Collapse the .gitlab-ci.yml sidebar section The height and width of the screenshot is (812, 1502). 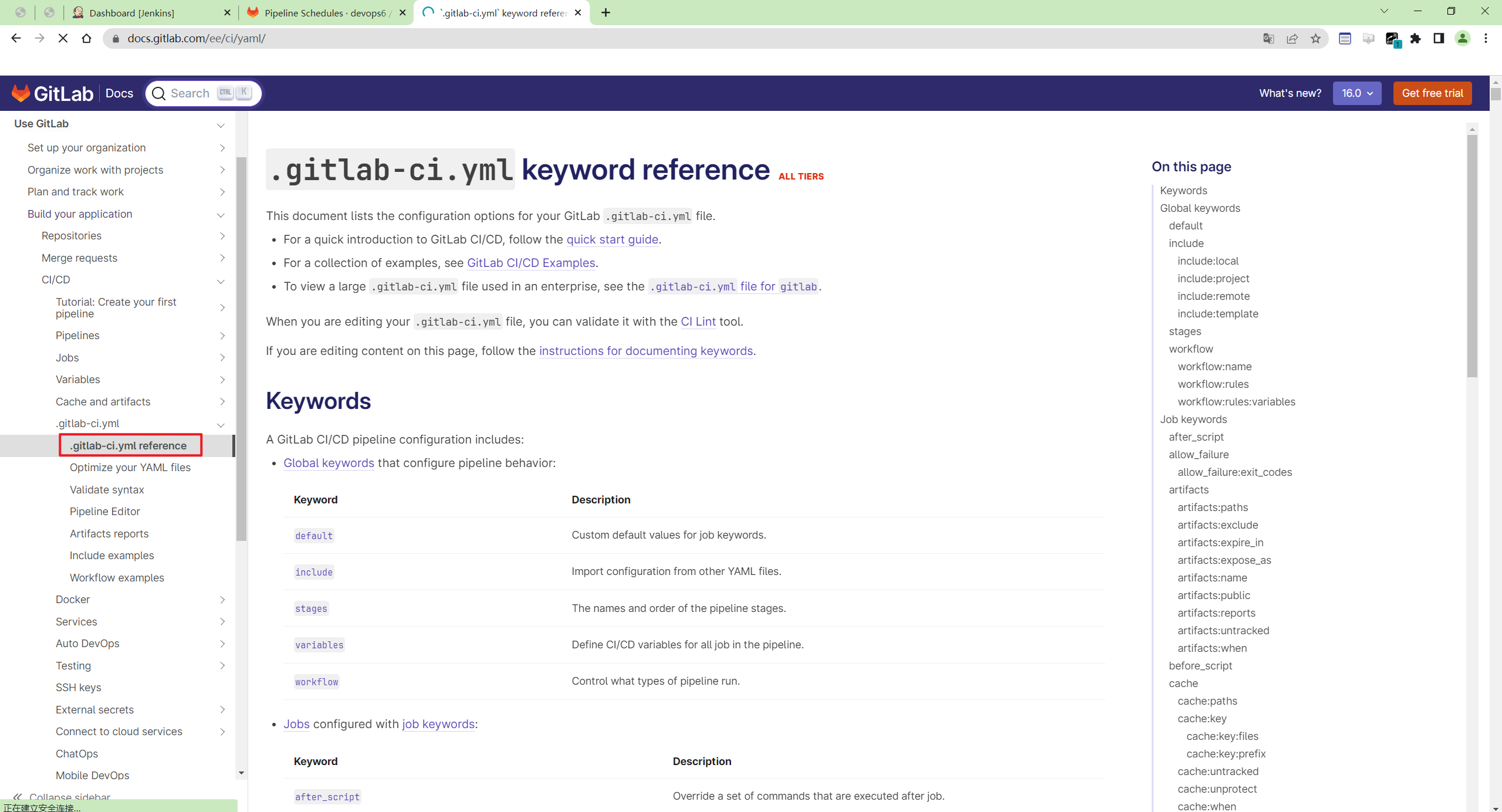(x=221, y=424)
